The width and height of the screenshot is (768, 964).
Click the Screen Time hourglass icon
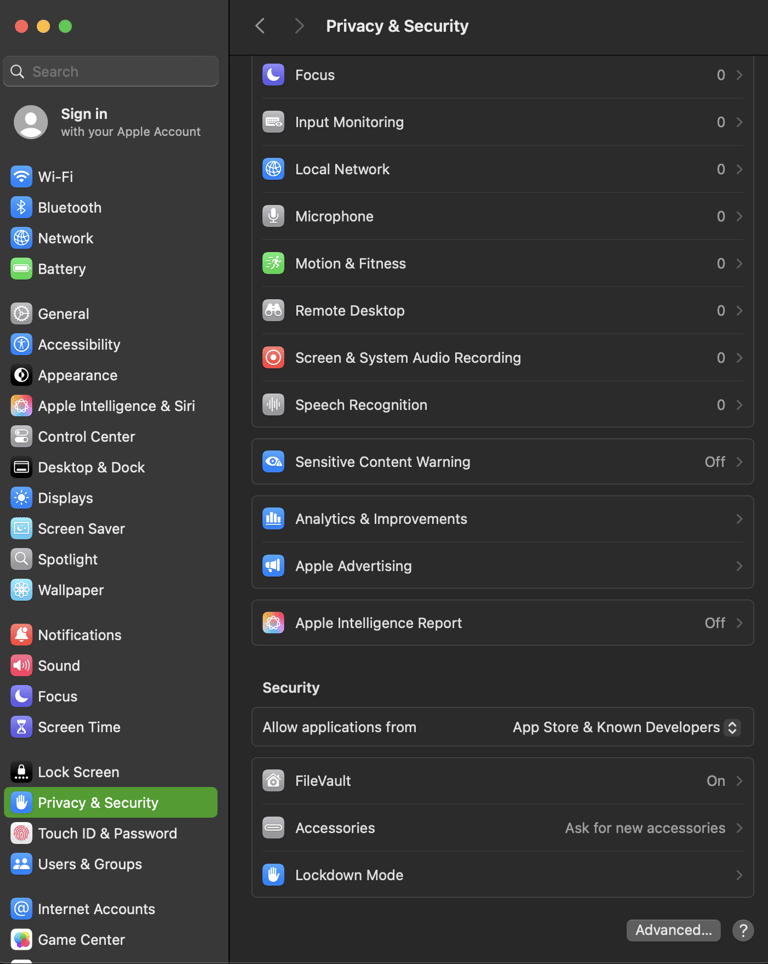coord(22,727)
